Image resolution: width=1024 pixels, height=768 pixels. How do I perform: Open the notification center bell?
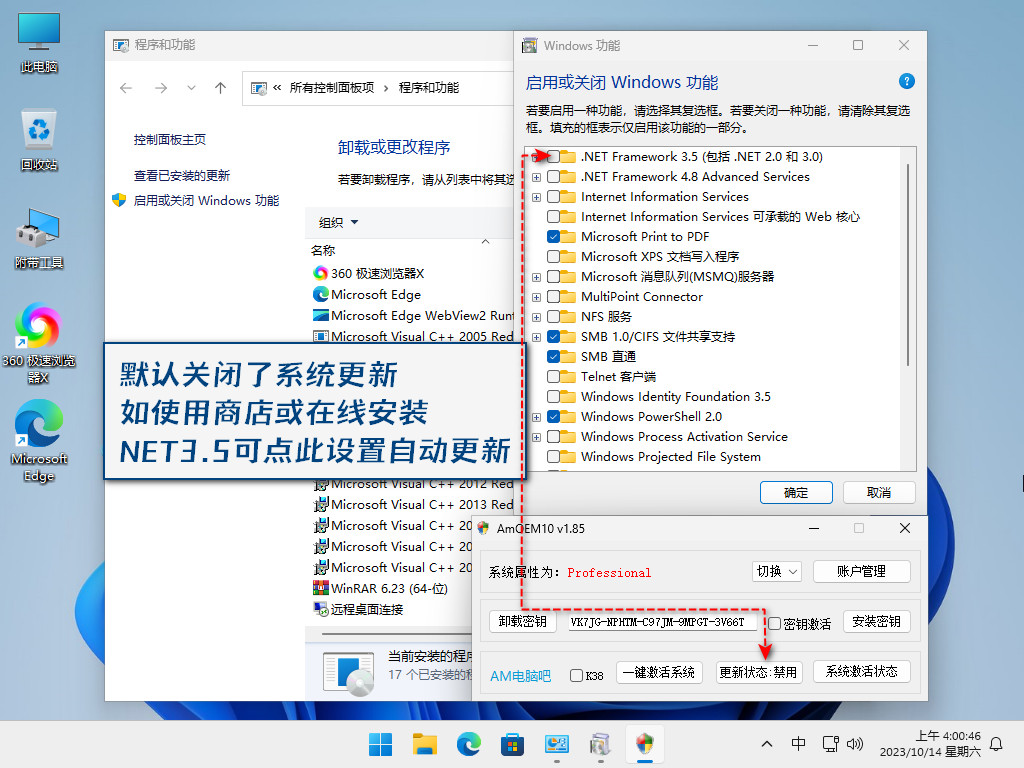pos(997,744)
